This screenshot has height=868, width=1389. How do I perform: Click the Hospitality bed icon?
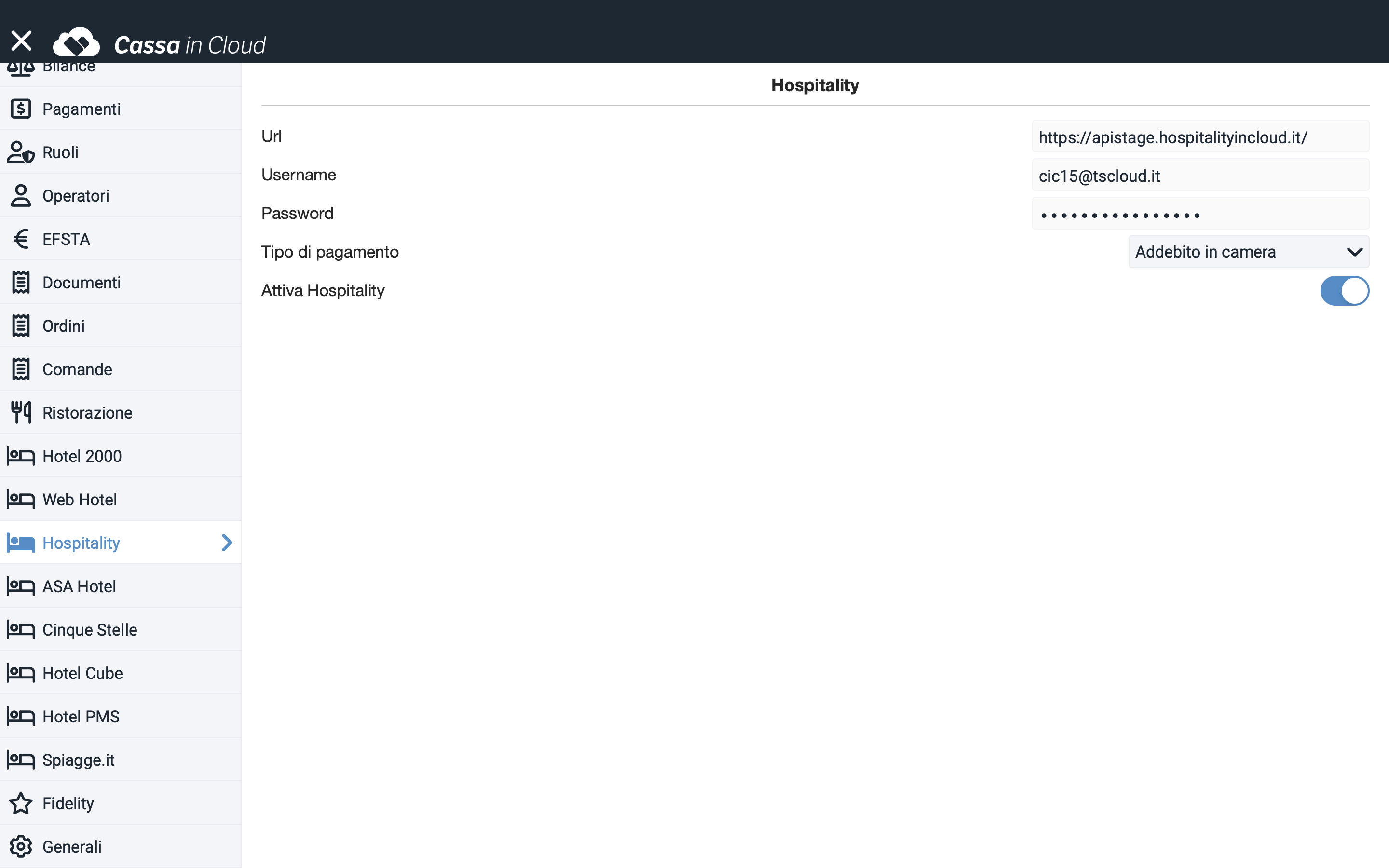tap(21, 543)
